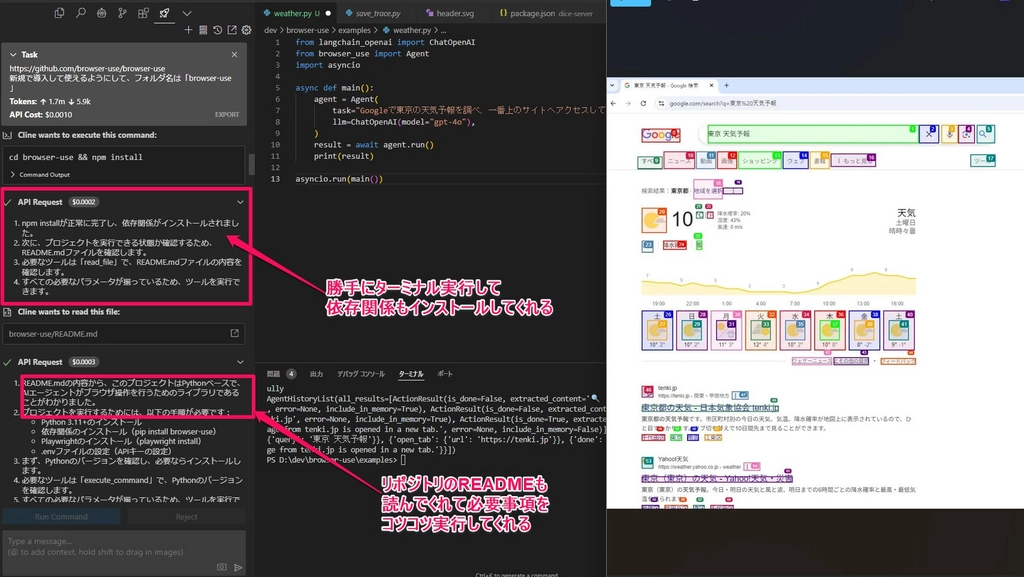The width and height of the screenshot is (1024, 577).
Task: Click Chrome back arrow
Action: [x=613, y=103]
